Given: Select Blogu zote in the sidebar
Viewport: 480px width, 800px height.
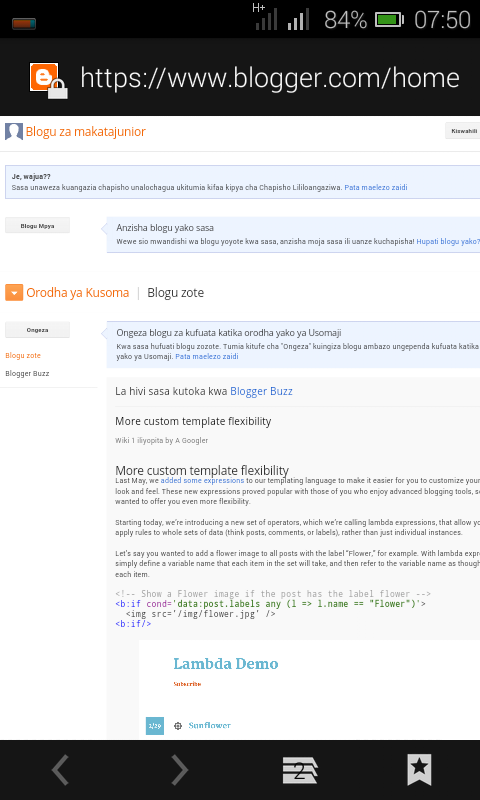Looking at the screenshot, I should pyautogui.click(x=23, y=356).
